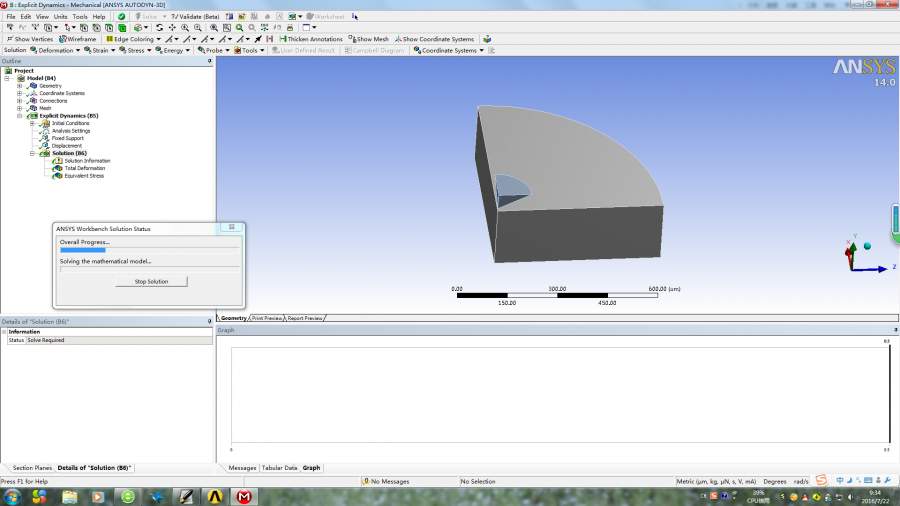Select the Total Deformation result icon
Image resolution: width=900 pixels, height=506 pixels.
pyautogui.click(x=60, y=168)
